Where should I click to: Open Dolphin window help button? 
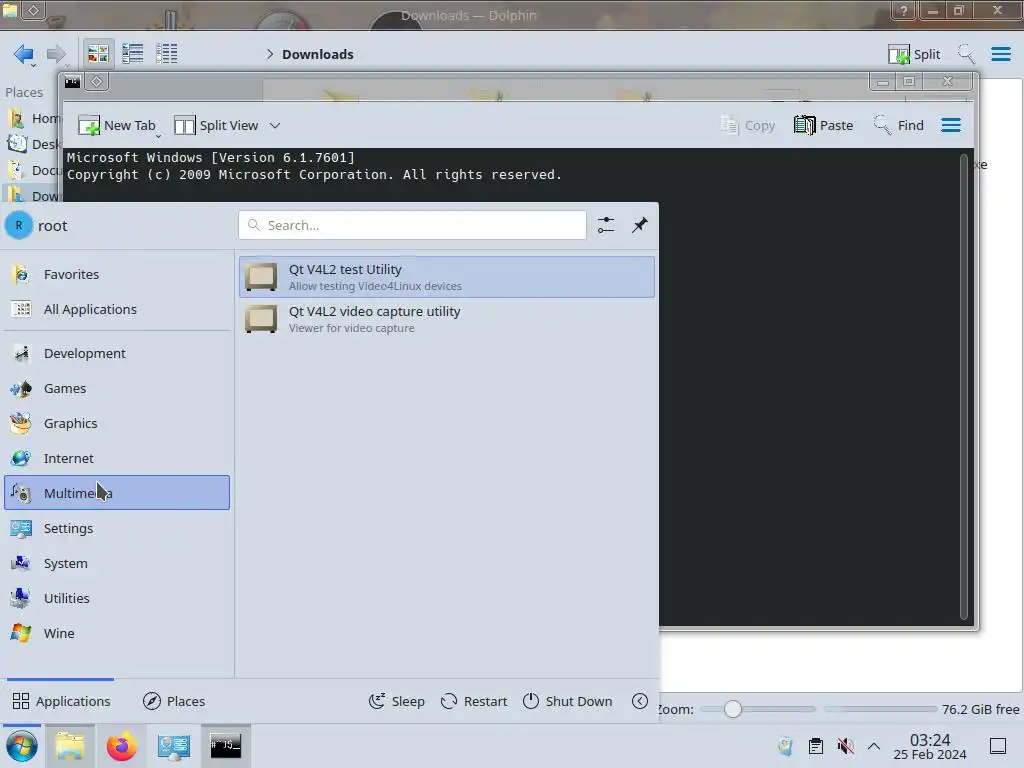tap(903, 10)
